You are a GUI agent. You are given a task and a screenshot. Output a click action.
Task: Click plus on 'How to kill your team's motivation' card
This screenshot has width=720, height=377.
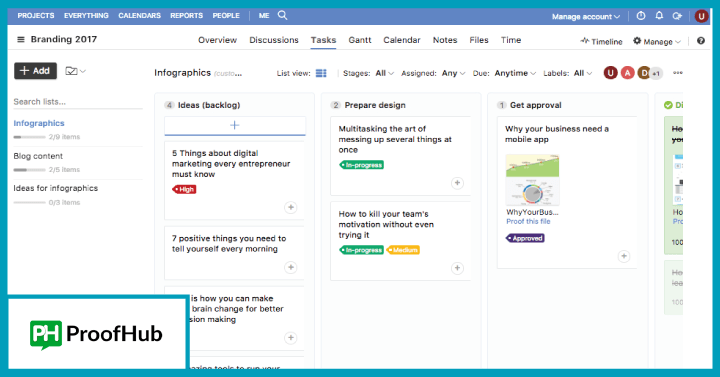click(457, 268)
